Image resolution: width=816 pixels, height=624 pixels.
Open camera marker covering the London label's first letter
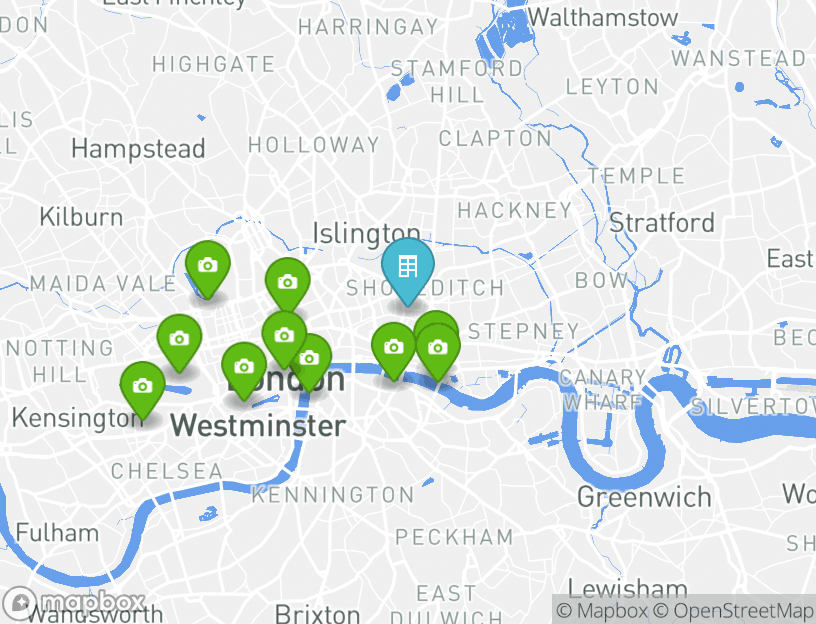point(244,370)
